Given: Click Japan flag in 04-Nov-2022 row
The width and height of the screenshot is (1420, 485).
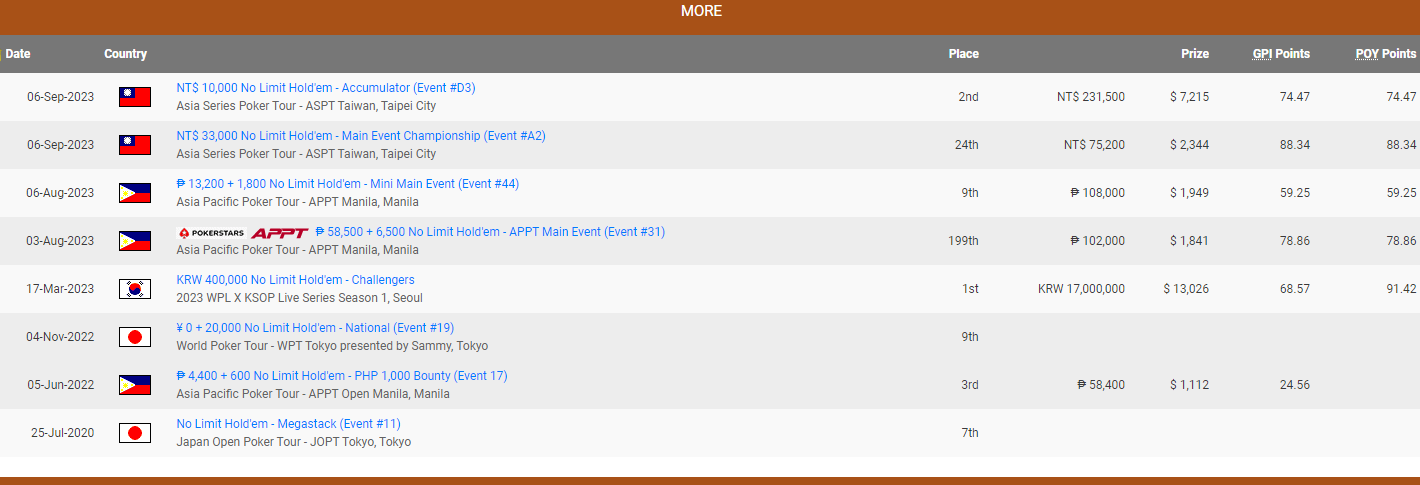Looking at the screenshot, I should tap(134, 337).
